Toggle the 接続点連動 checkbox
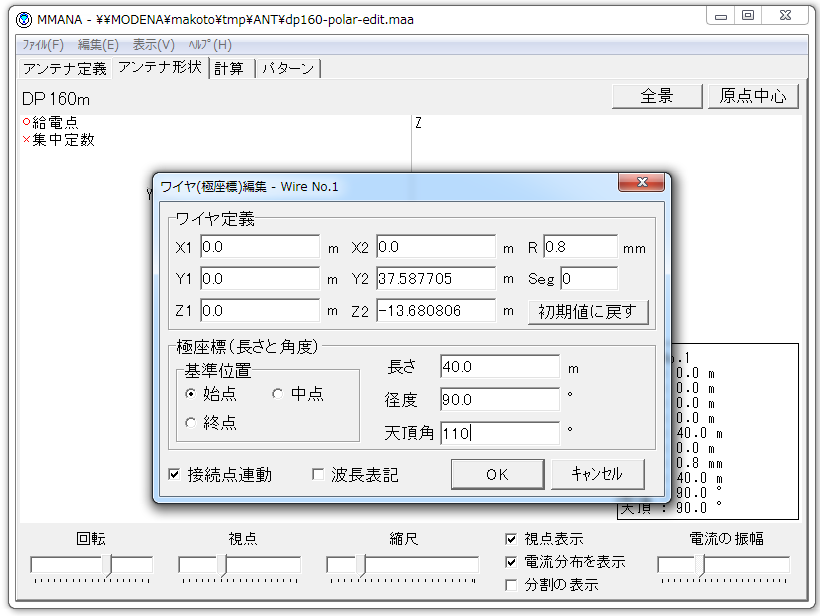The height and width of the screenshot is (616, 820). pyautogui.click(x=175, y=475)
